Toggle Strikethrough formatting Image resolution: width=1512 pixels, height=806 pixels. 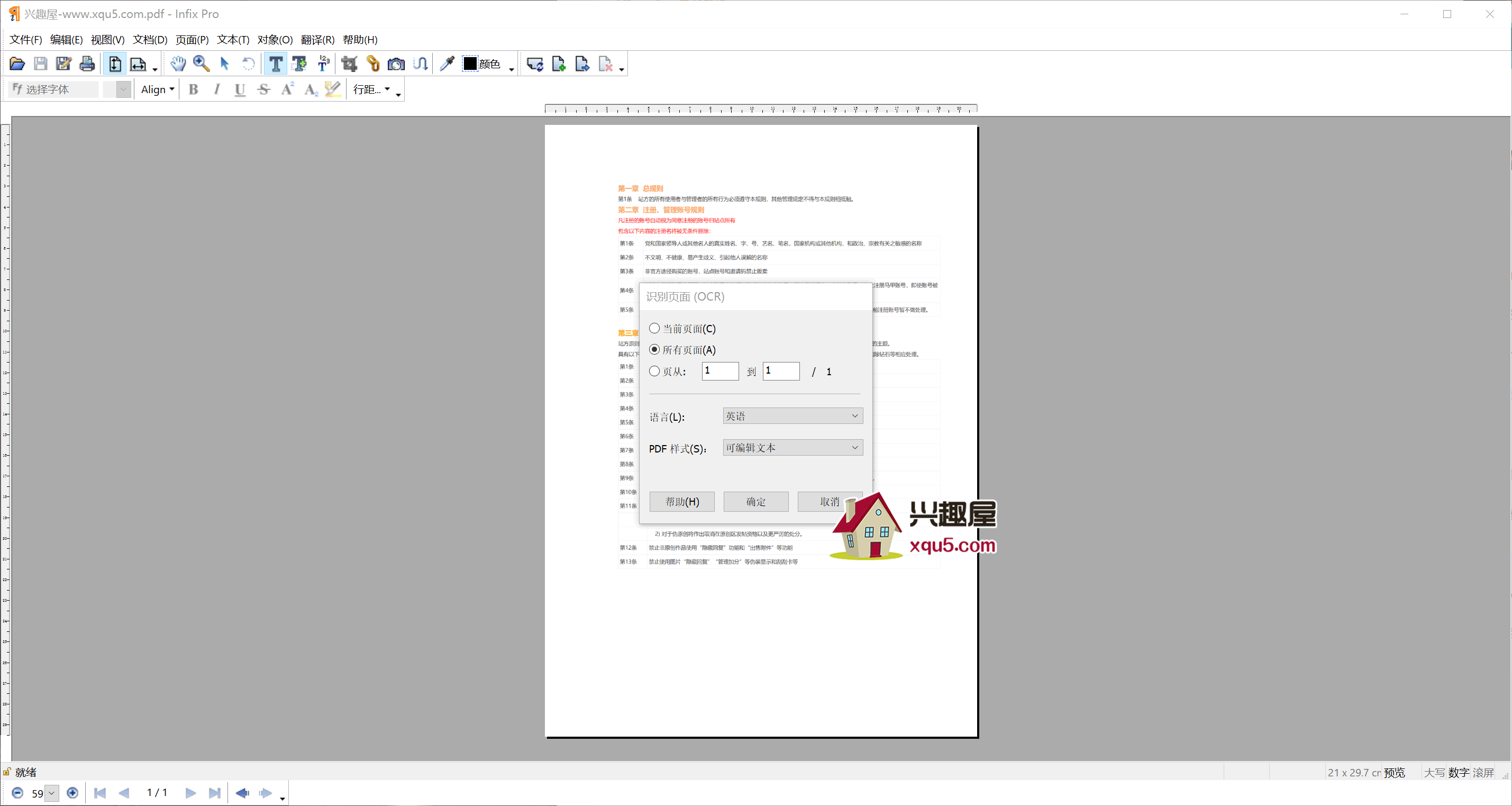coord(263,89)
